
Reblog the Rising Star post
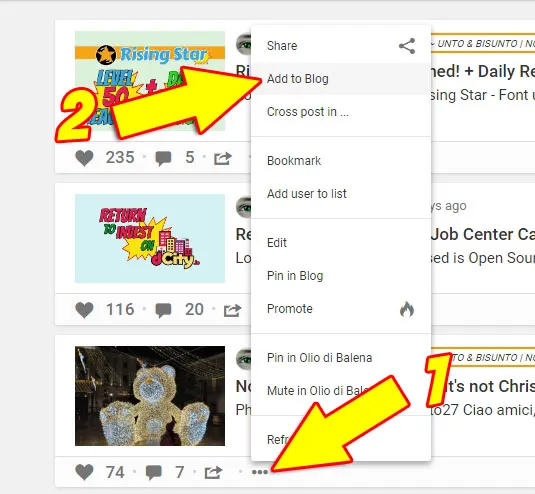point(223,158)
